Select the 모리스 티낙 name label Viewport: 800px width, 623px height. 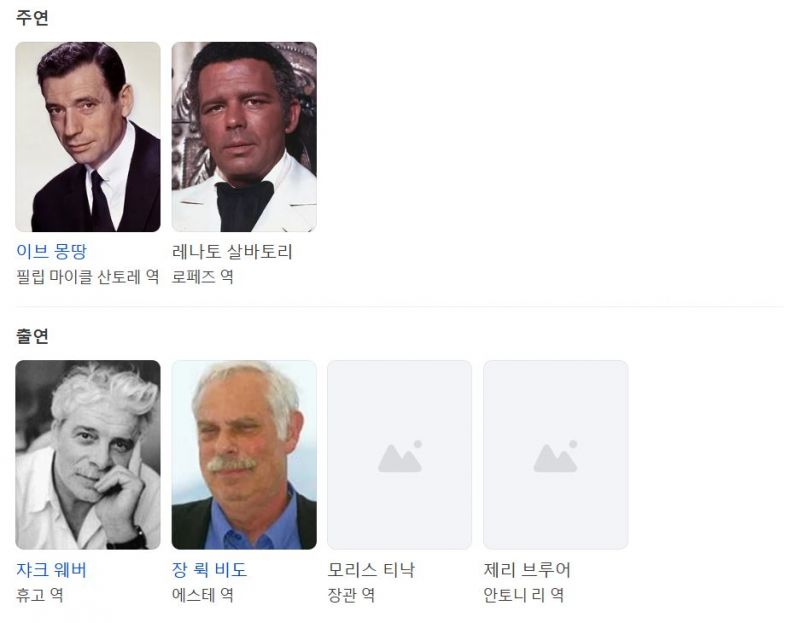(x=371, y=570)
